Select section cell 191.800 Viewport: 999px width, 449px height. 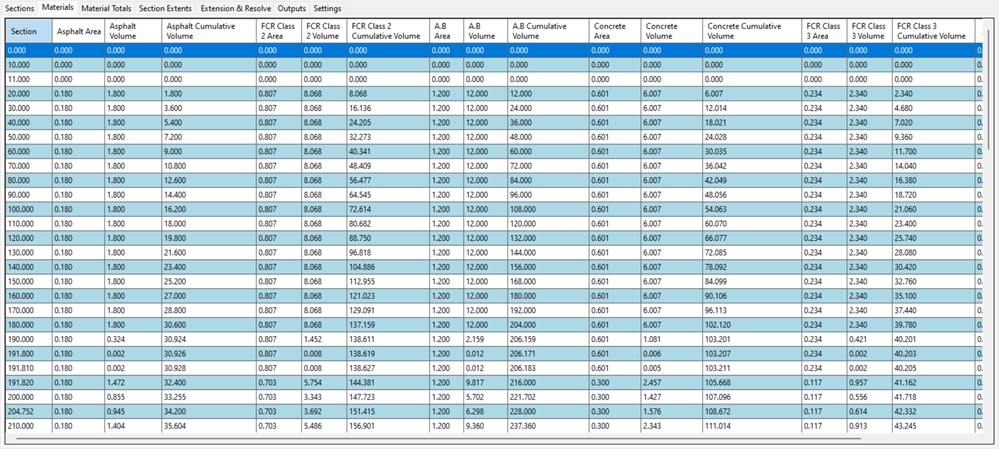click(29, 353)
